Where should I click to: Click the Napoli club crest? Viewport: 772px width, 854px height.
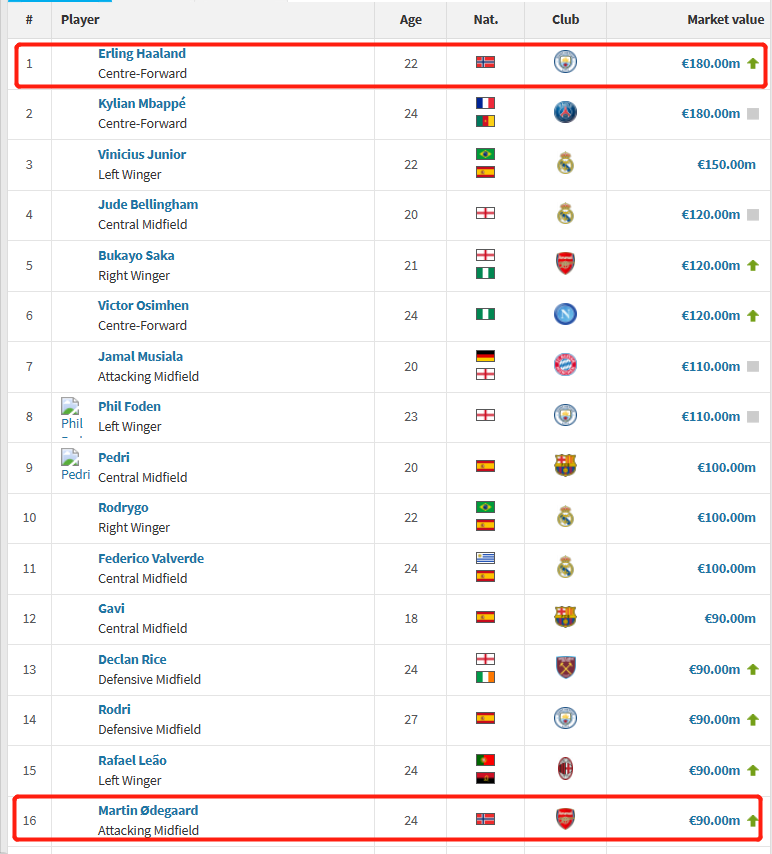tap(565, 314)
